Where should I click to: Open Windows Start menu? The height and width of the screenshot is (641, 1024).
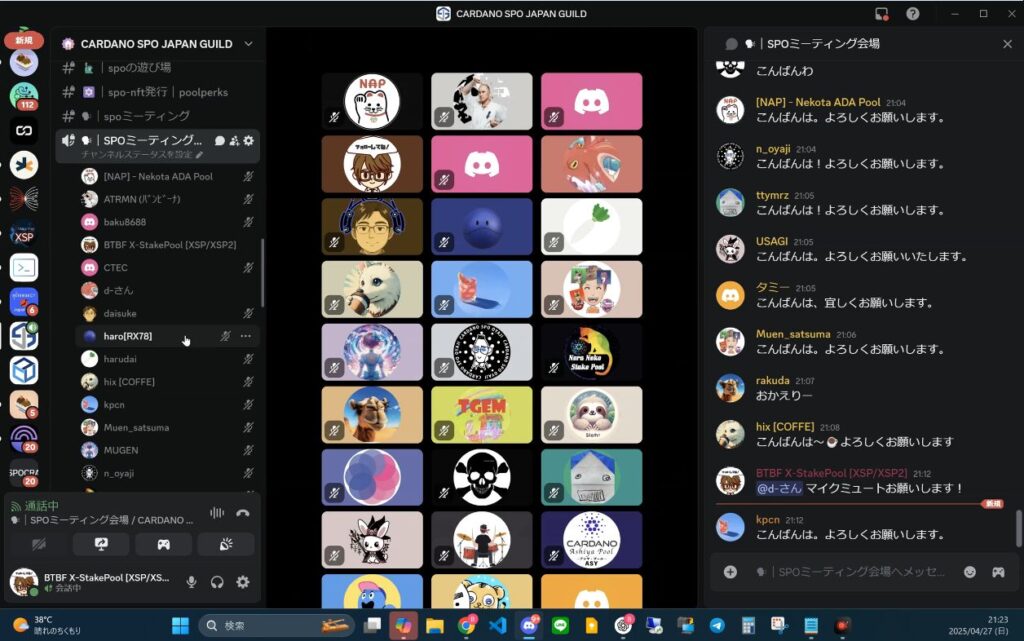point(180,625)
